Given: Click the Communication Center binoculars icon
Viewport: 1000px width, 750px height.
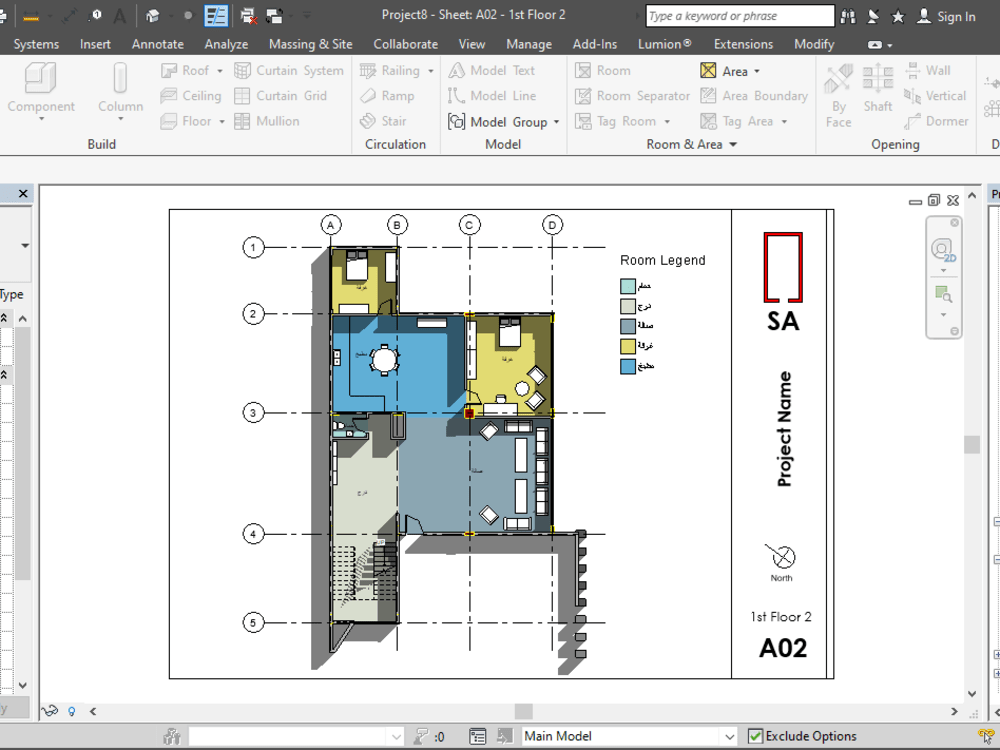Looking at the screenshot, I should pos(848,17).
